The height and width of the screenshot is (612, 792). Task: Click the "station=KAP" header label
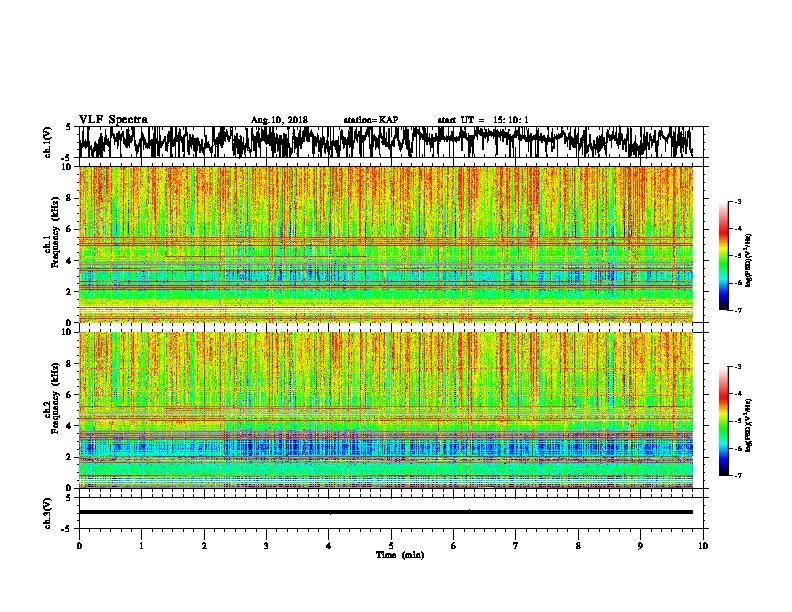click(371, 120)
